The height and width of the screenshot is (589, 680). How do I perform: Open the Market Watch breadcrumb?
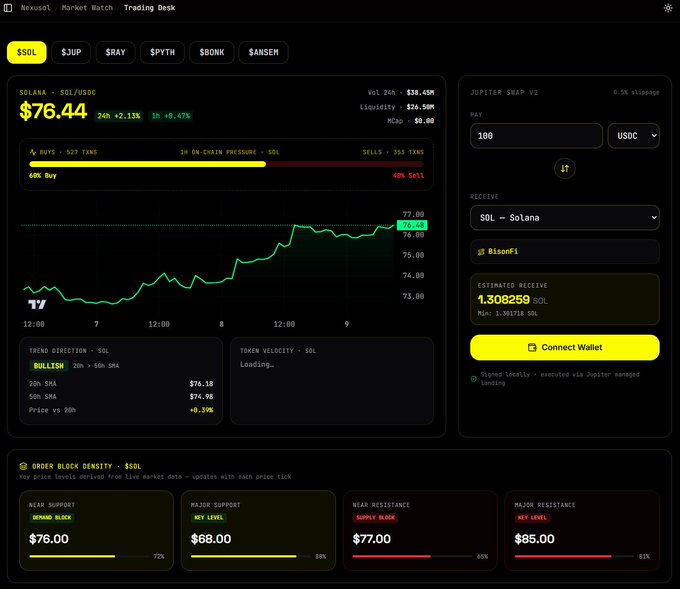(x=87, y=8)
